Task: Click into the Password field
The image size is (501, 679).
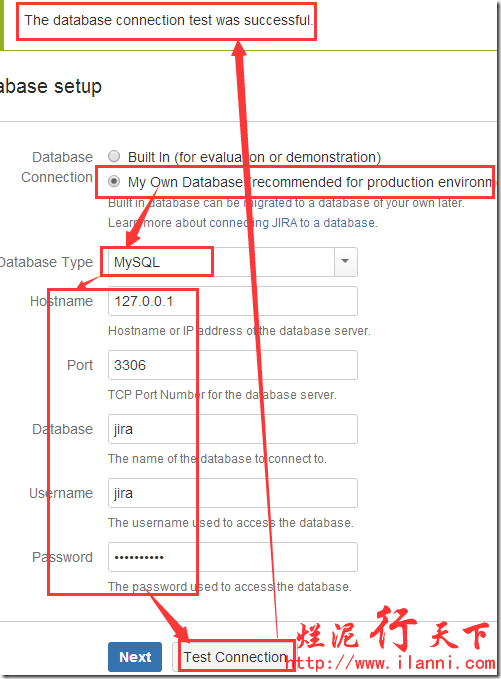Action: tap(233, 557)
